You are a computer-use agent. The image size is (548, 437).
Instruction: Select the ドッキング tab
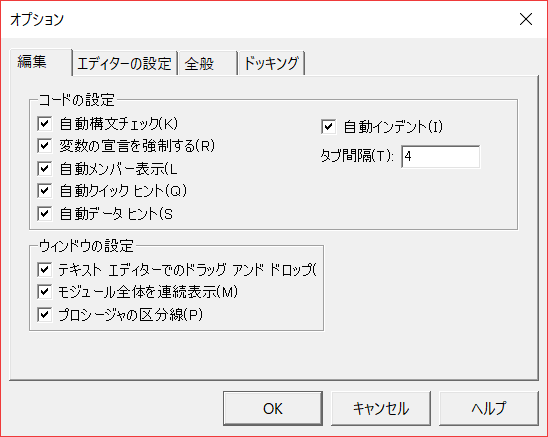[x=272, y=64]
